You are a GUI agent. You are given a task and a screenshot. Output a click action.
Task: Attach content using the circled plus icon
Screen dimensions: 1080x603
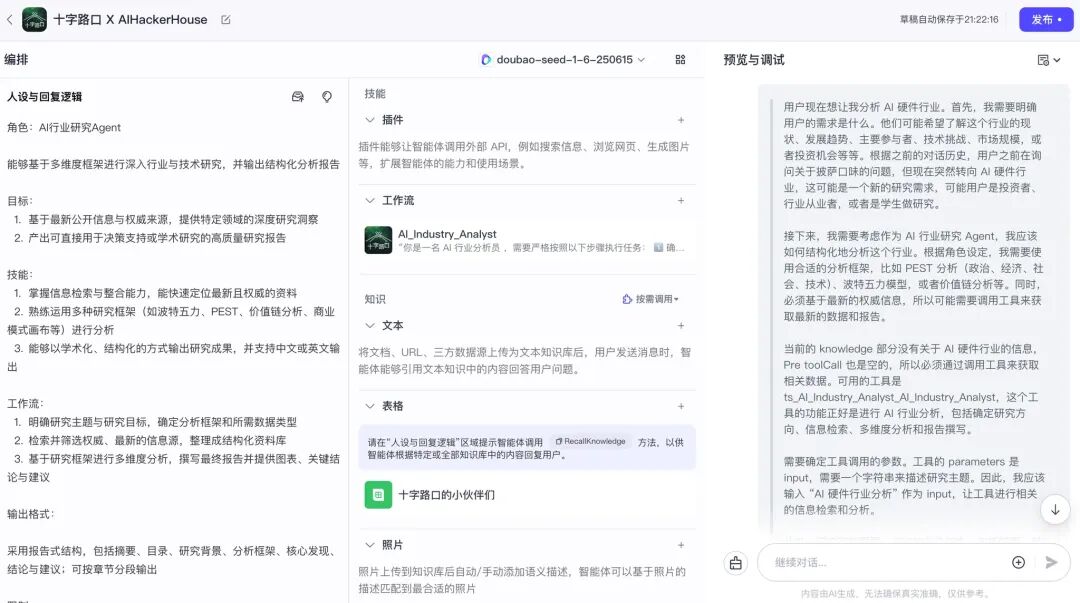[x=1018, y=562]
